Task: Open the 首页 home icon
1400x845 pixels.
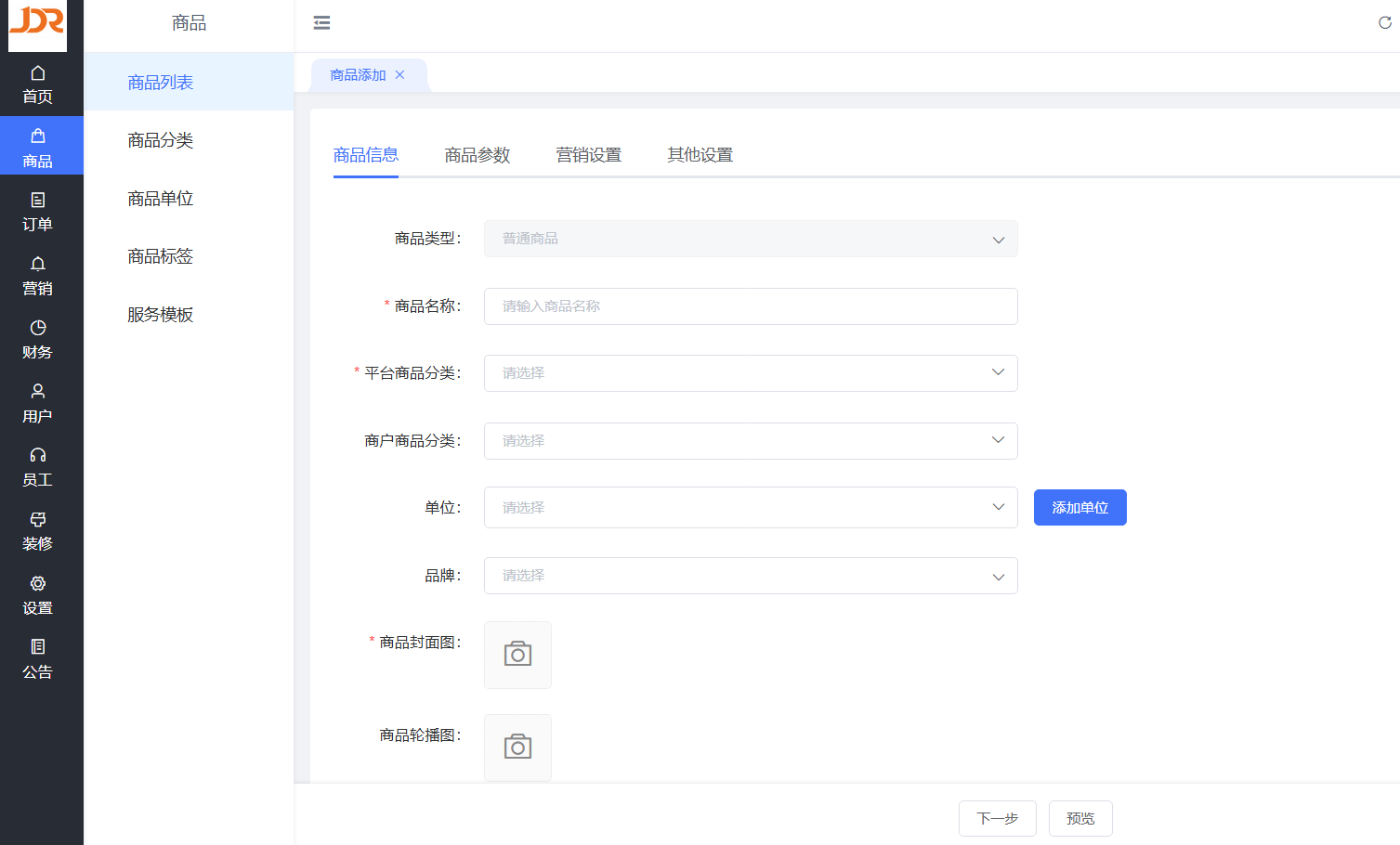Action: (x=38, y=73)
